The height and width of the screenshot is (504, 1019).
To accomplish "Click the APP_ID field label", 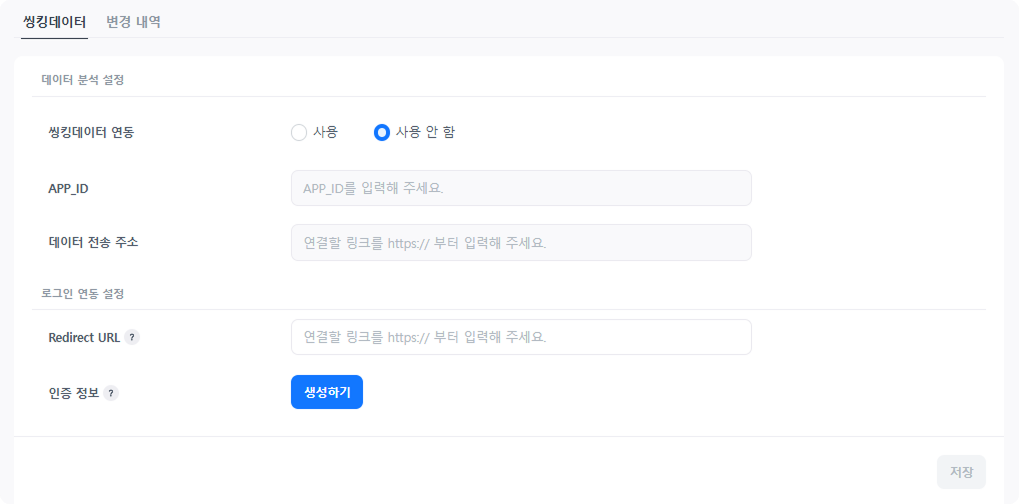I will [x=68, y=188].
